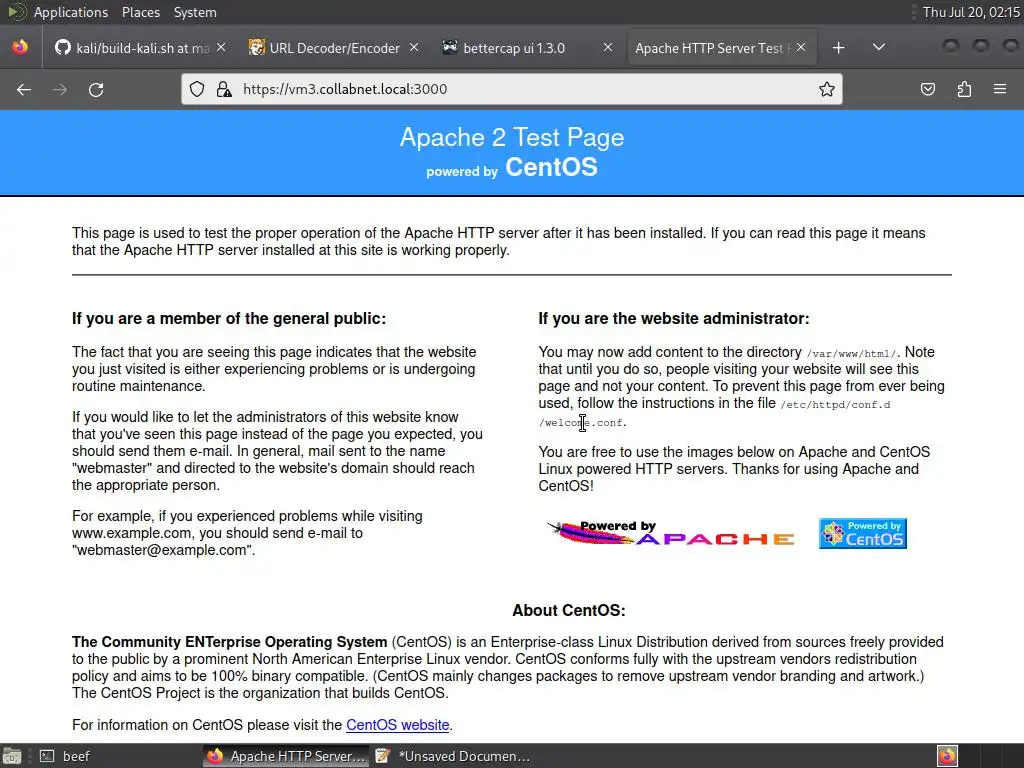Switch to URL Decoder/Encoder tab
Screen dimensions: 1024x768
(x=333, y=48)
